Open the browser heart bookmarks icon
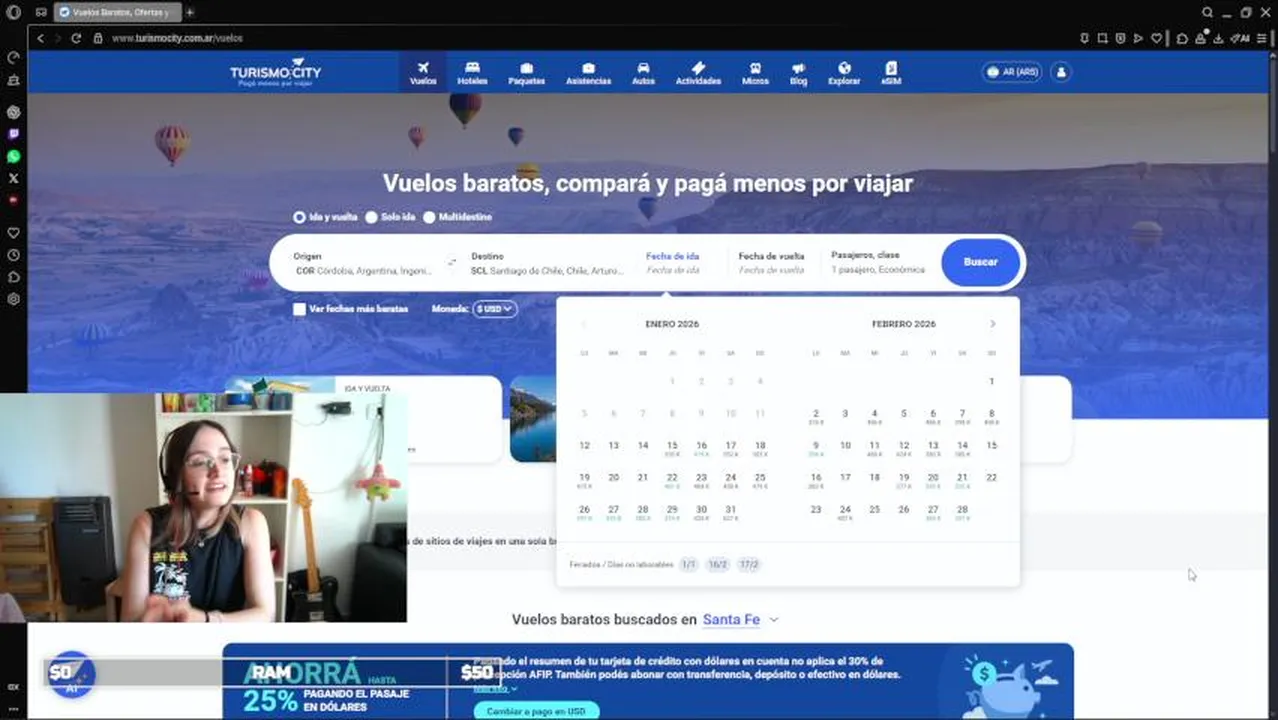This screenshot has width=1278, height=720. click(x=1156, y=38)
